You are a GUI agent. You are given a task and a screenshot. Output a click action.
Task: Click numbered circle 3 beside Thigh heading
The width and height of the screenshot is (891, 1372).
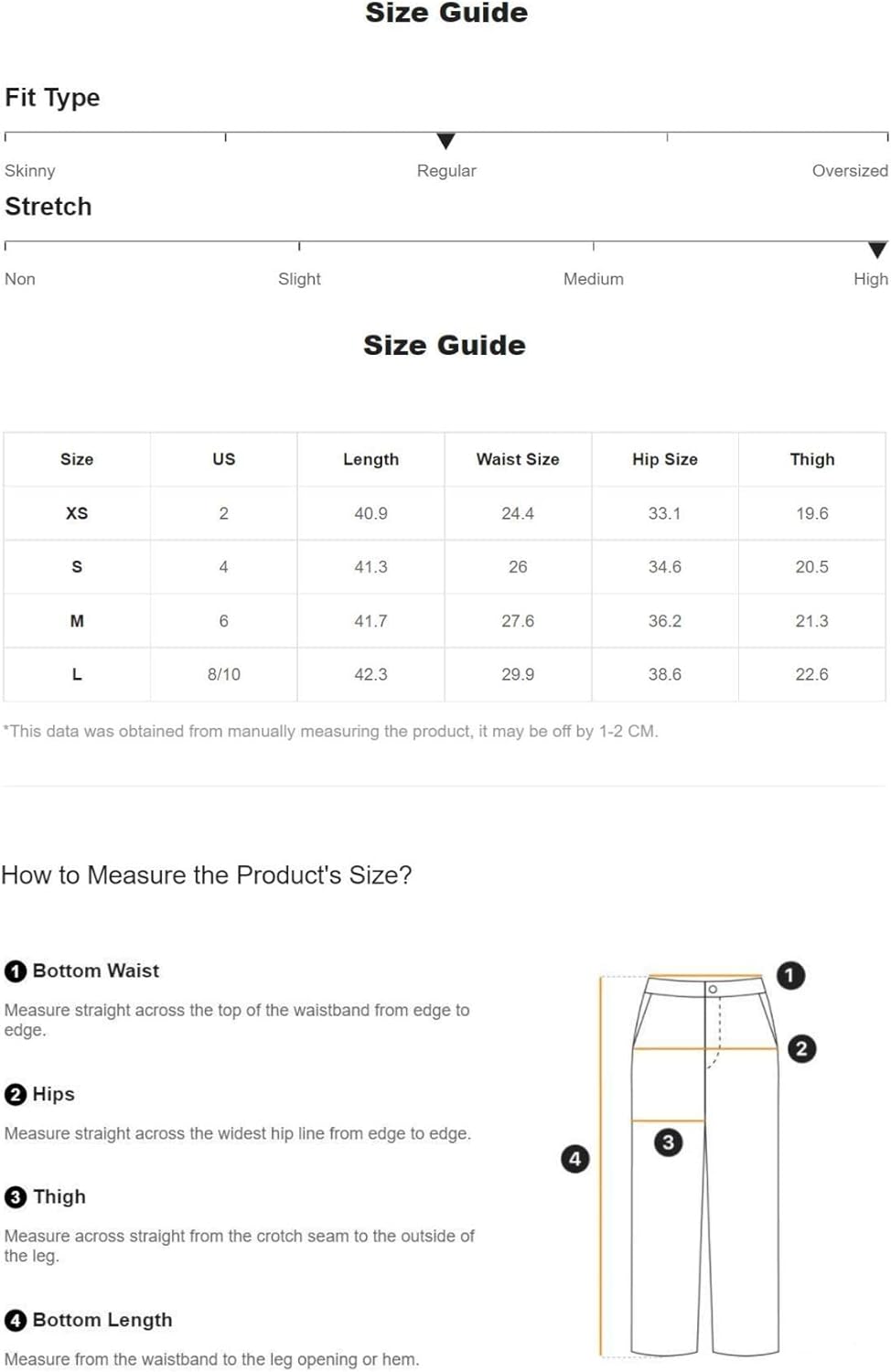coord(16,1196)
